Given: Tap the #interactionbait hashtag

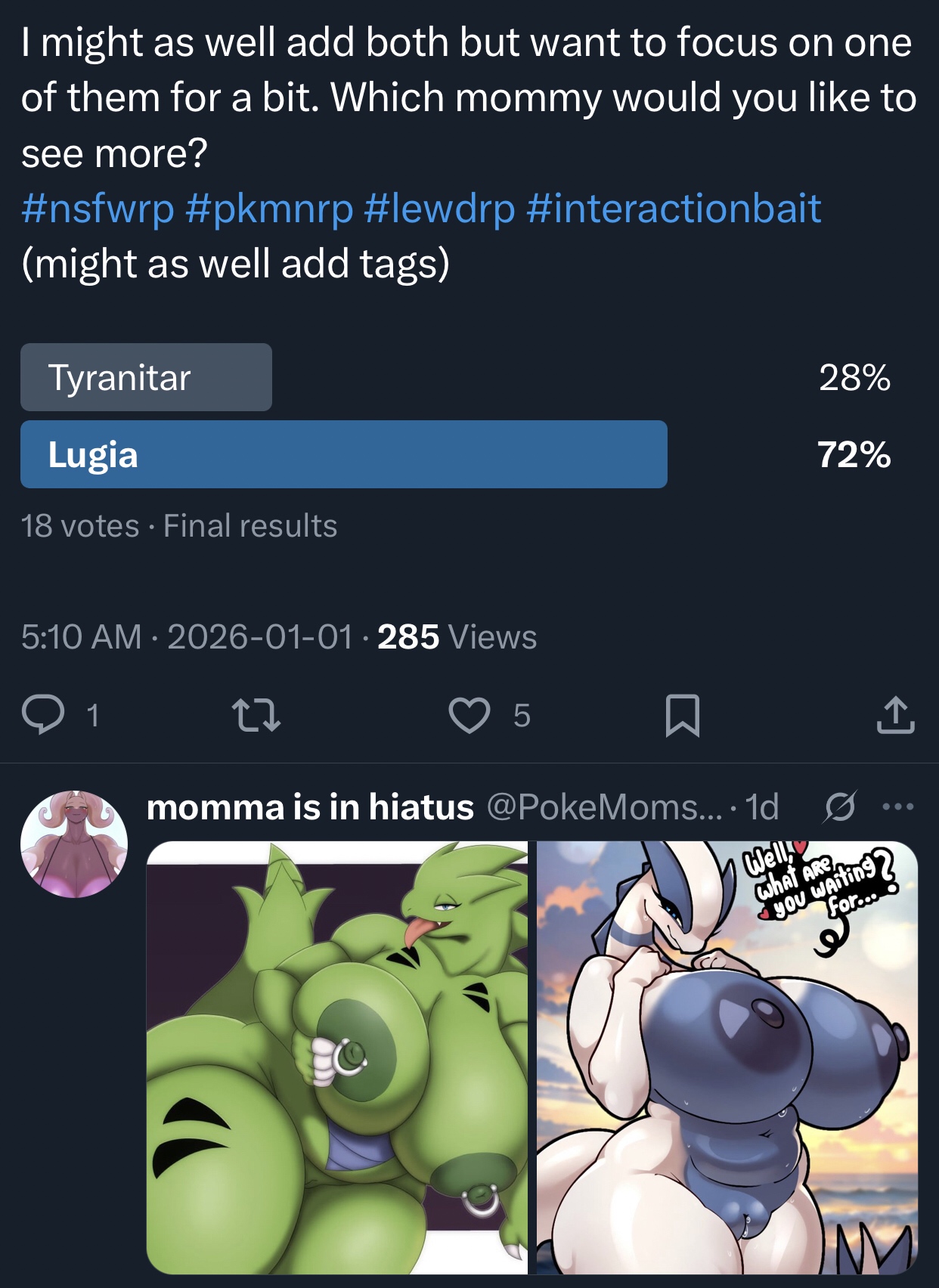Looking at the screenshot, I should (x=674, y=209).
